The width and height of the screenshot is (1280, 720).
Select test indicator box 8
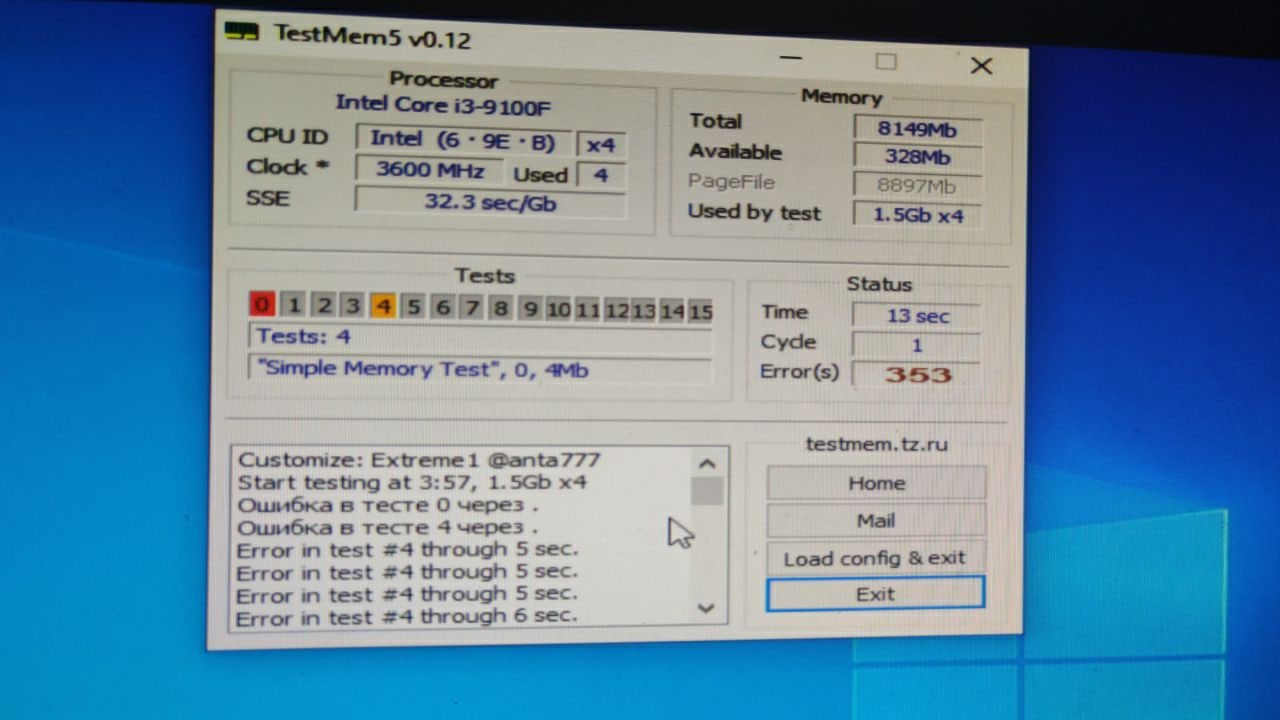click(x=501, y=307)
